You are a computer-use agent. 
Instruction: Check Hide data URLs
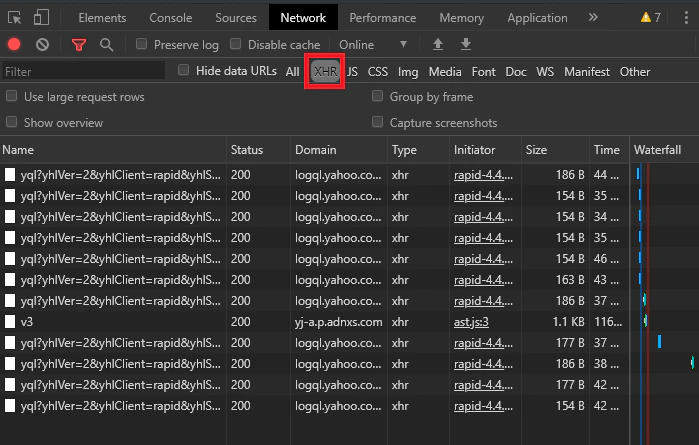point(183,70)
